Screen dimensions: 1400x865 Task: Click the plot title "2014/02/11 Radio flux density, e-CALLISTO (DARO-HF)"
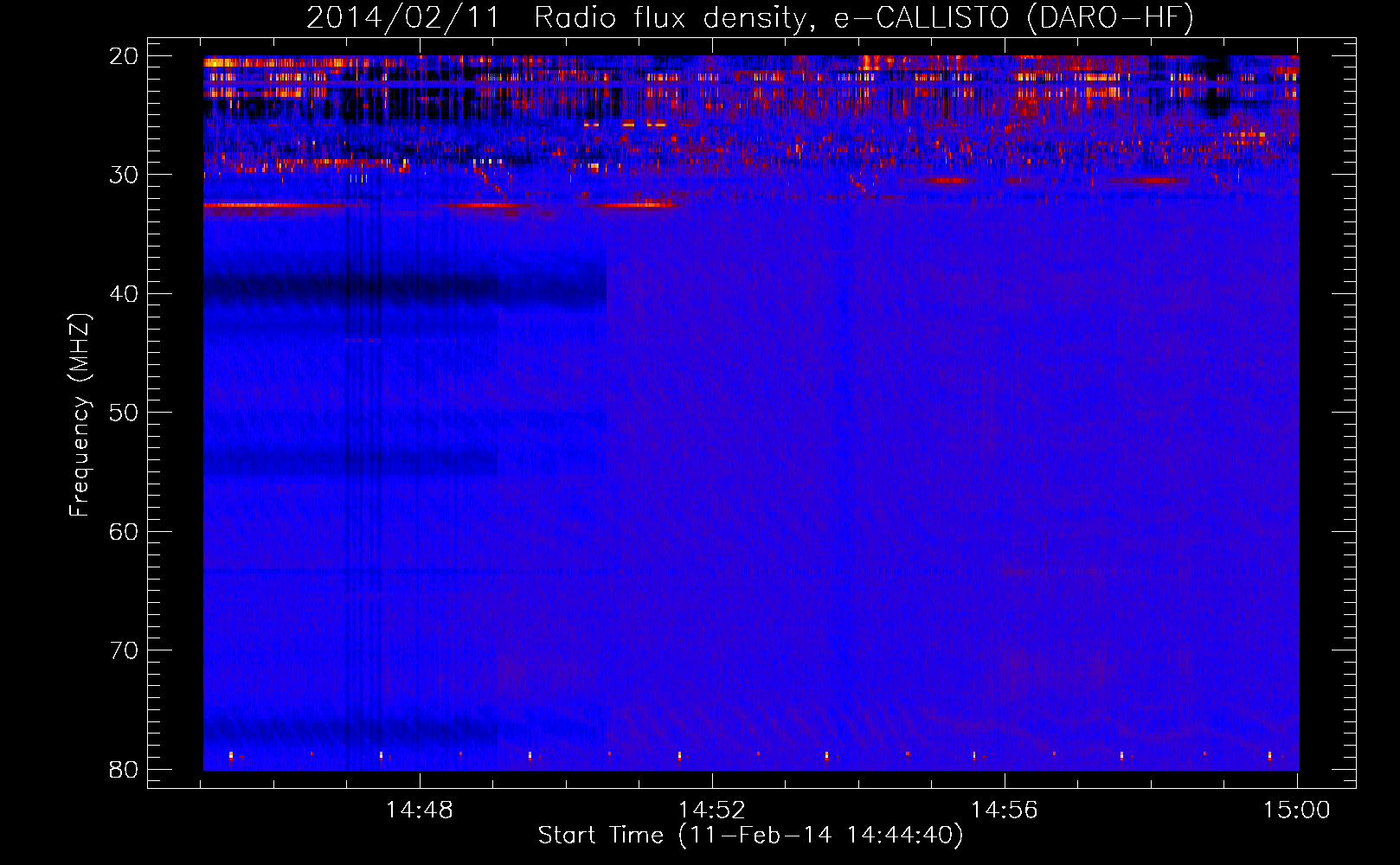(750, 18)
